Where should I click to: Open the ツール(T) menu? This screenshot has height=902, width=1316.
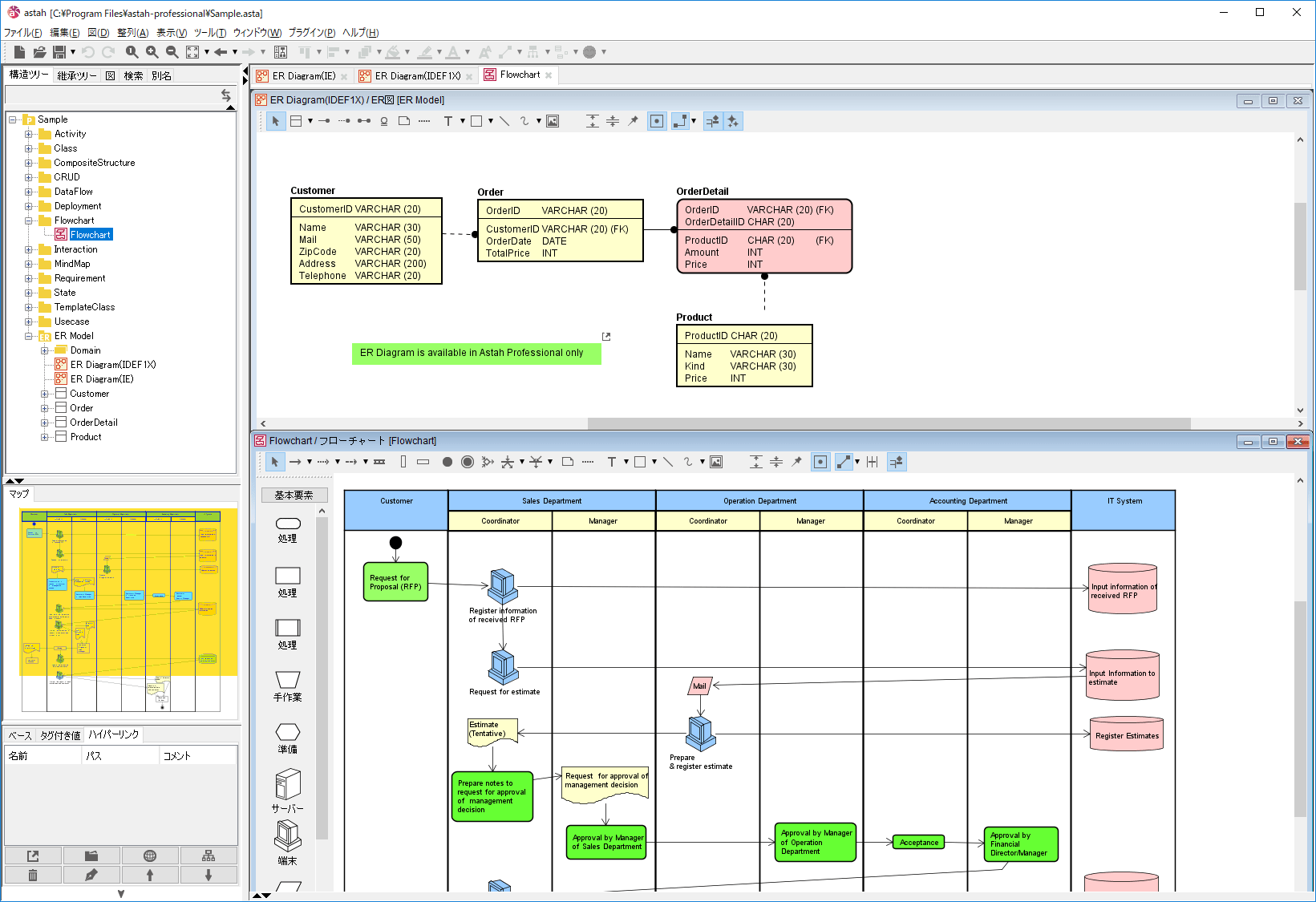[209, 32]
